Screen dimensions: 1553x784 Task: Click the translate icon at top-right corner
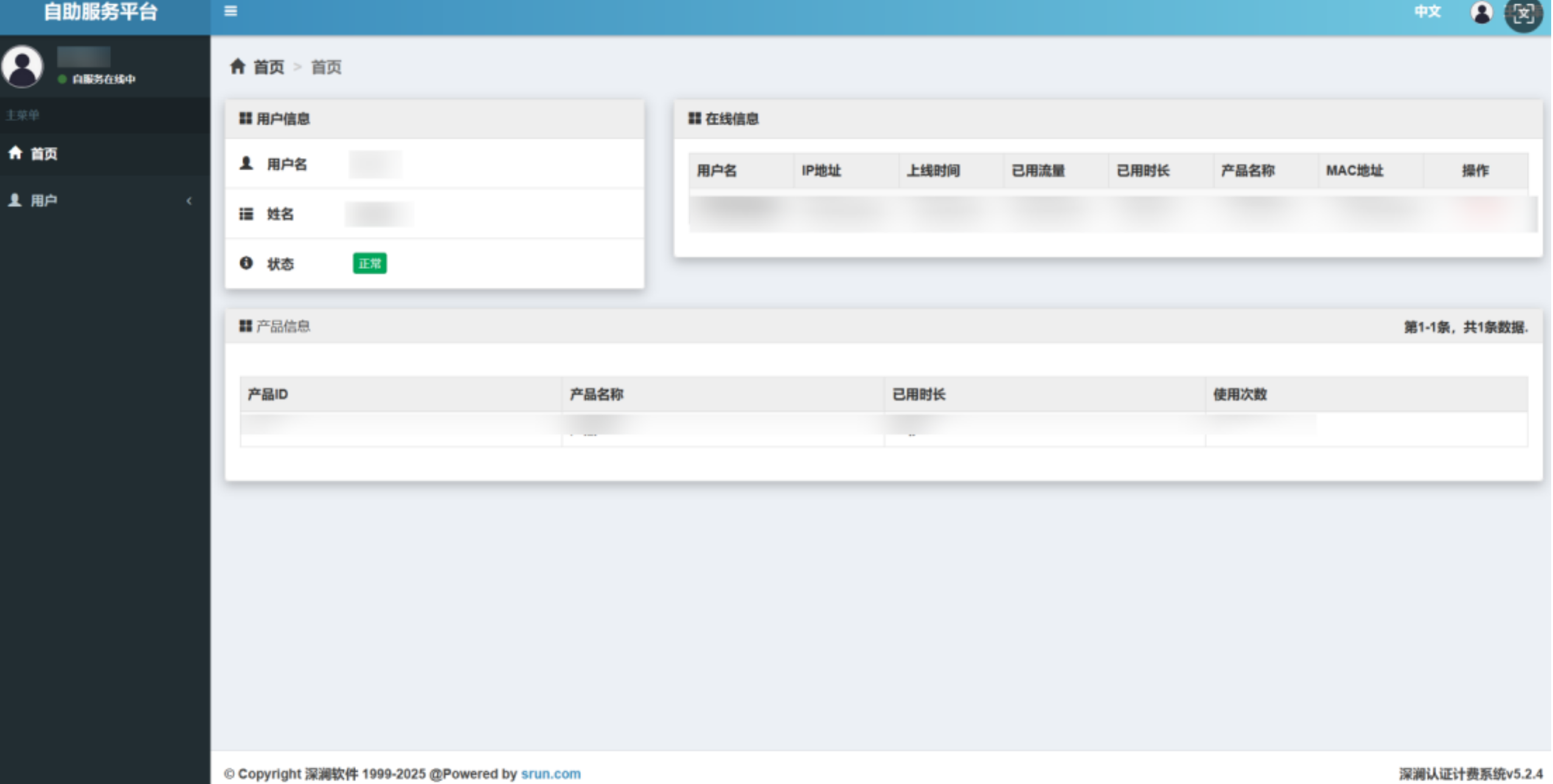click(x=1523, y=13)
